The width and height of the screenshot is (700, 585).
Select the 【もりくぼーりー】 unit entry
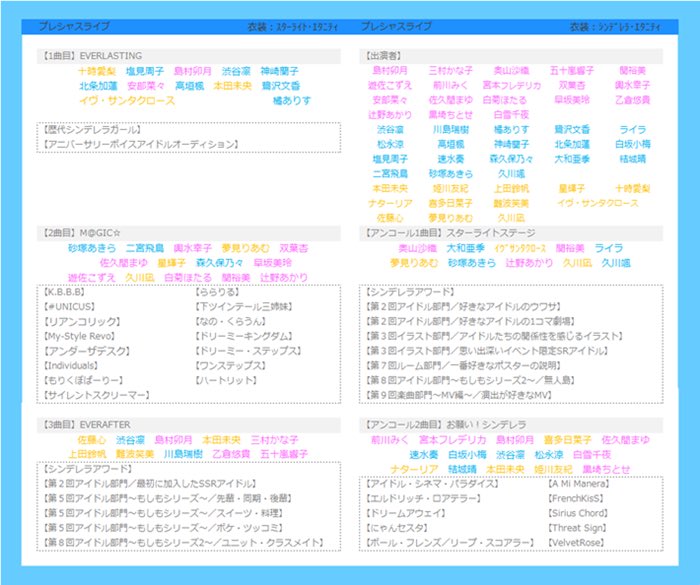pyautogui.click(x=83, y=380)
